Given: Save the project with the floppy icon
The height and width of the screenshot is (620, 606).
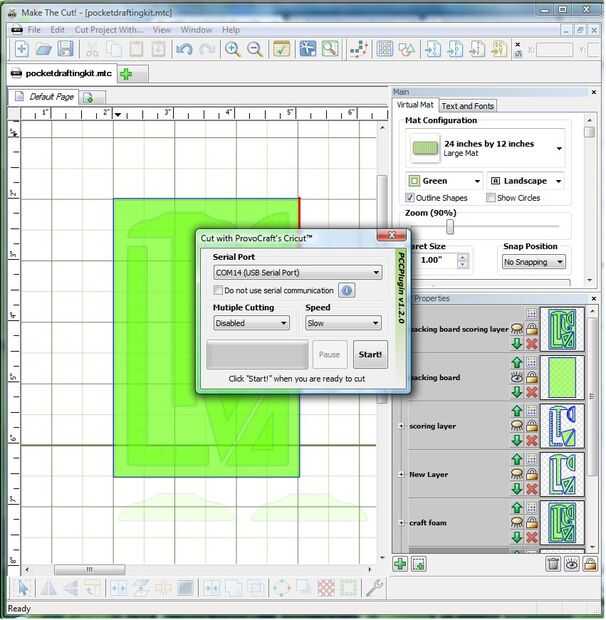Looking at the screenshot, I should coord(66,49).
